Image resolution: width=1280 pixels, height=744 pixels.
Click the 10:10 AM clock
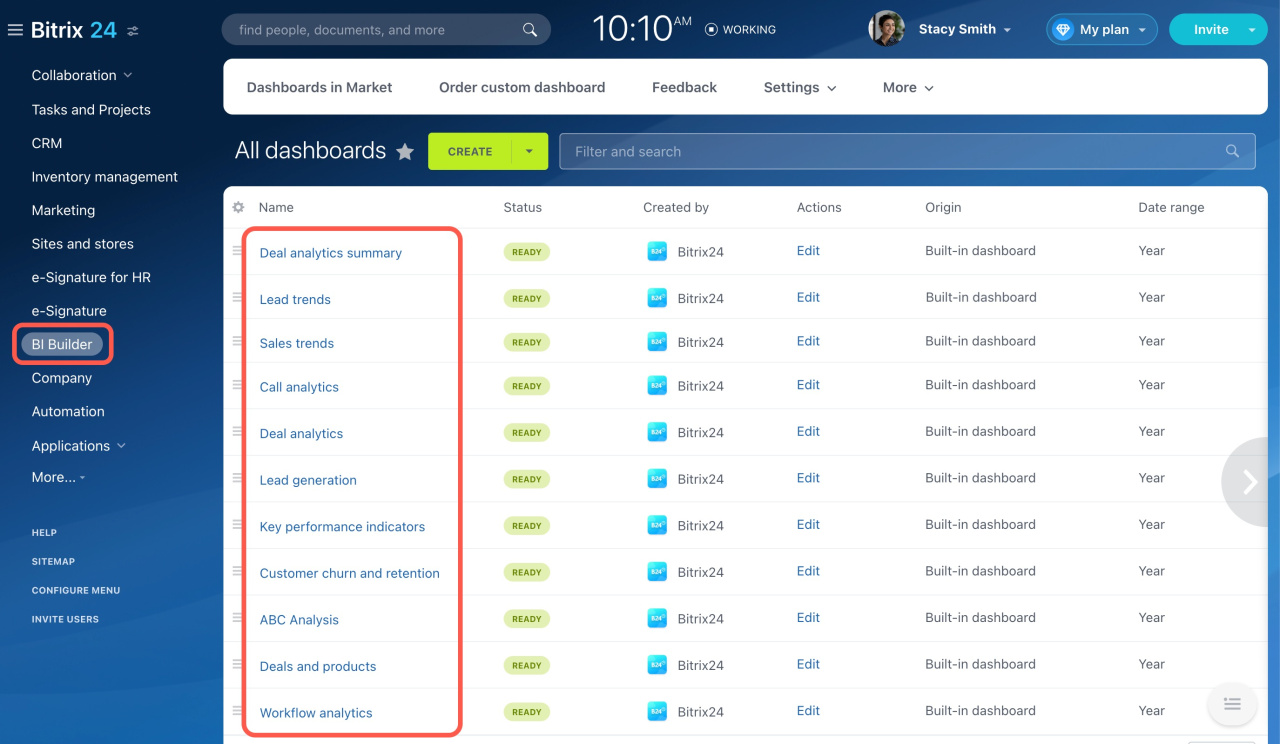point(642,28)
